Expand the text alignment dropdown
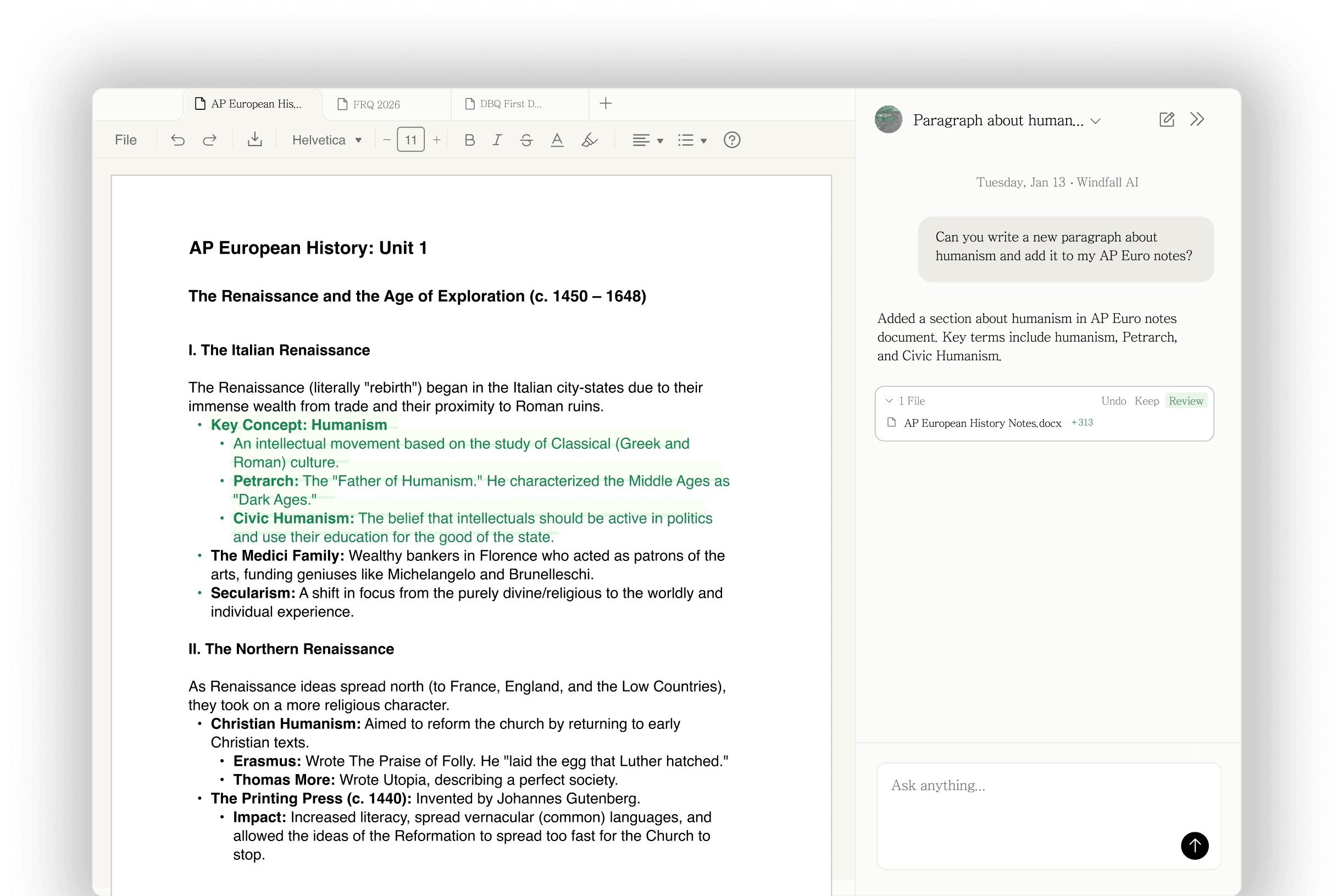The height and width of the screenshot is (896, 1343). point(647,140)
